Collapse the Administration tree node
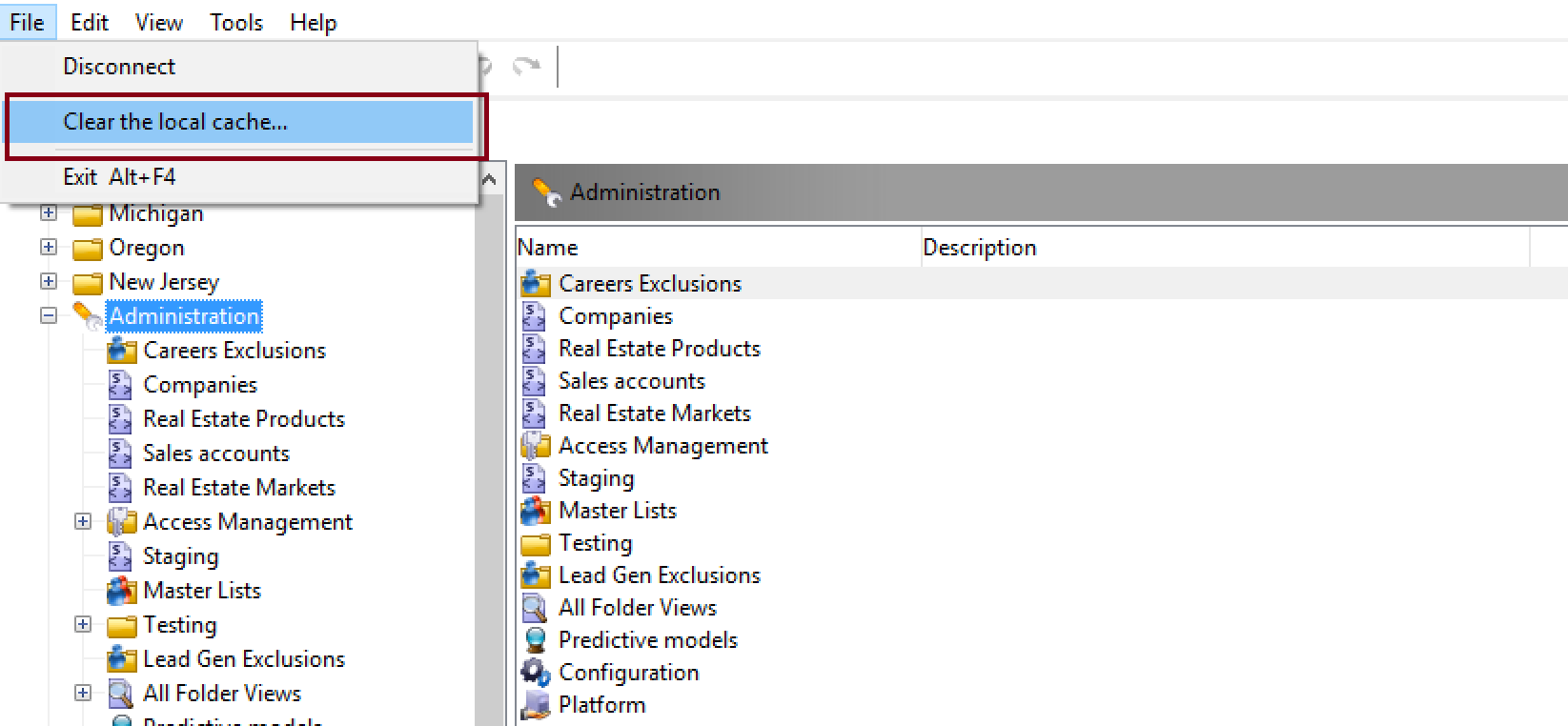Image resolution: width=1568 pixels, height=726 pixels. 49,316
